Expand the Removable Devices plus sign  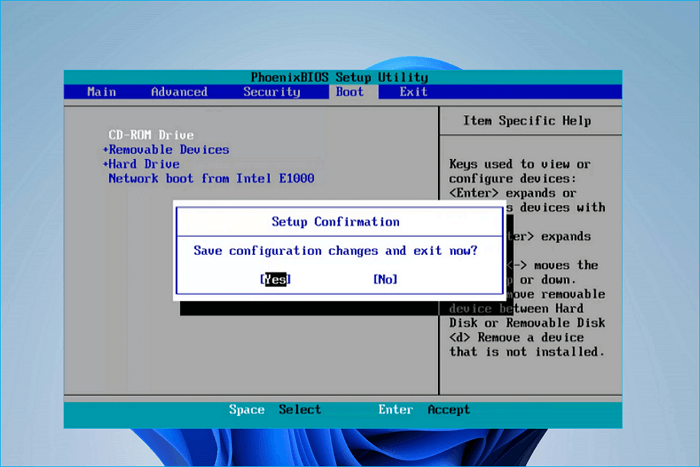105,150
